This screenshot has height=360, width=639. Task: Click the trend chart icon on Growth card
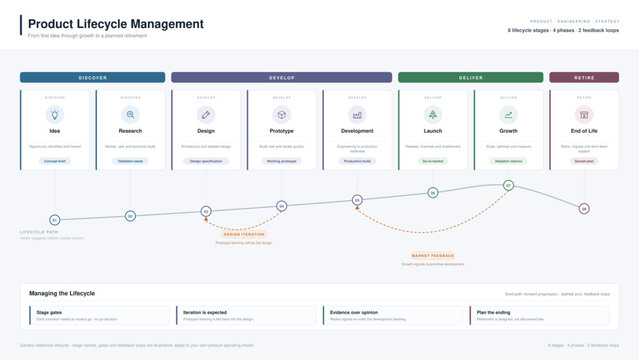[509, 115]
